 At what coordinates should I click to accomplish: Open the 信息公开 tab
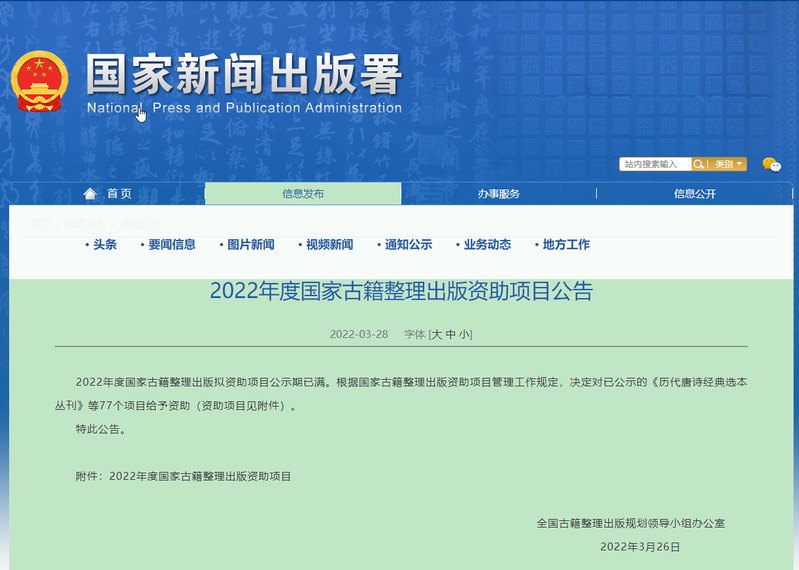694,194
